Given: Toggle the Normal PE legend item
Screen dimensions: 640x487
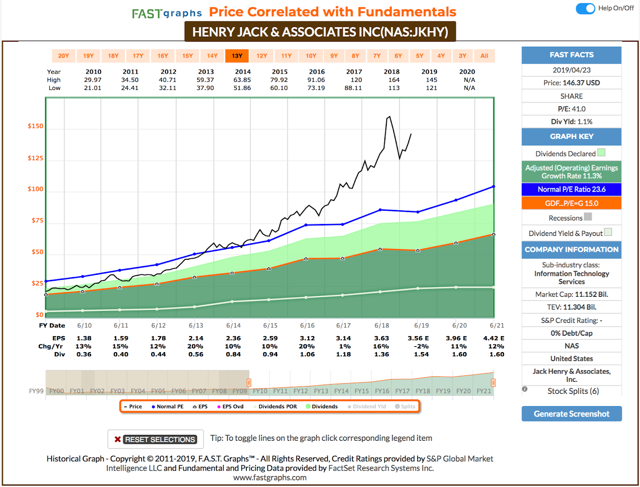Looking at the screenshot, I should tap(167, 407).
